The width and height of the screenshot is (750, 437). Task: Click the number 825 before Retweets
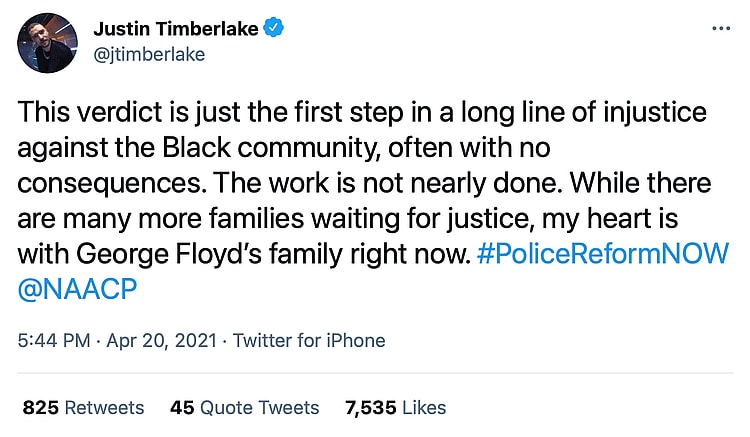click(x=40, y=407)
